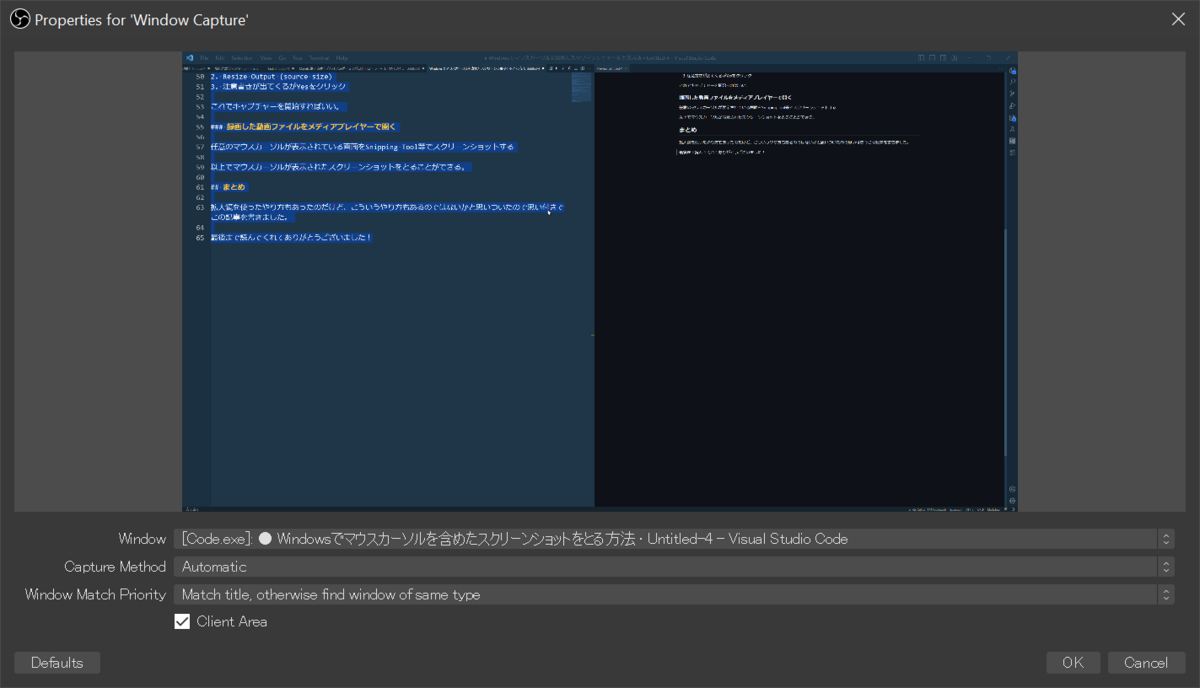Click the 'Capture Method' field label
This screenshot has height=688, width=1200.
115,567
